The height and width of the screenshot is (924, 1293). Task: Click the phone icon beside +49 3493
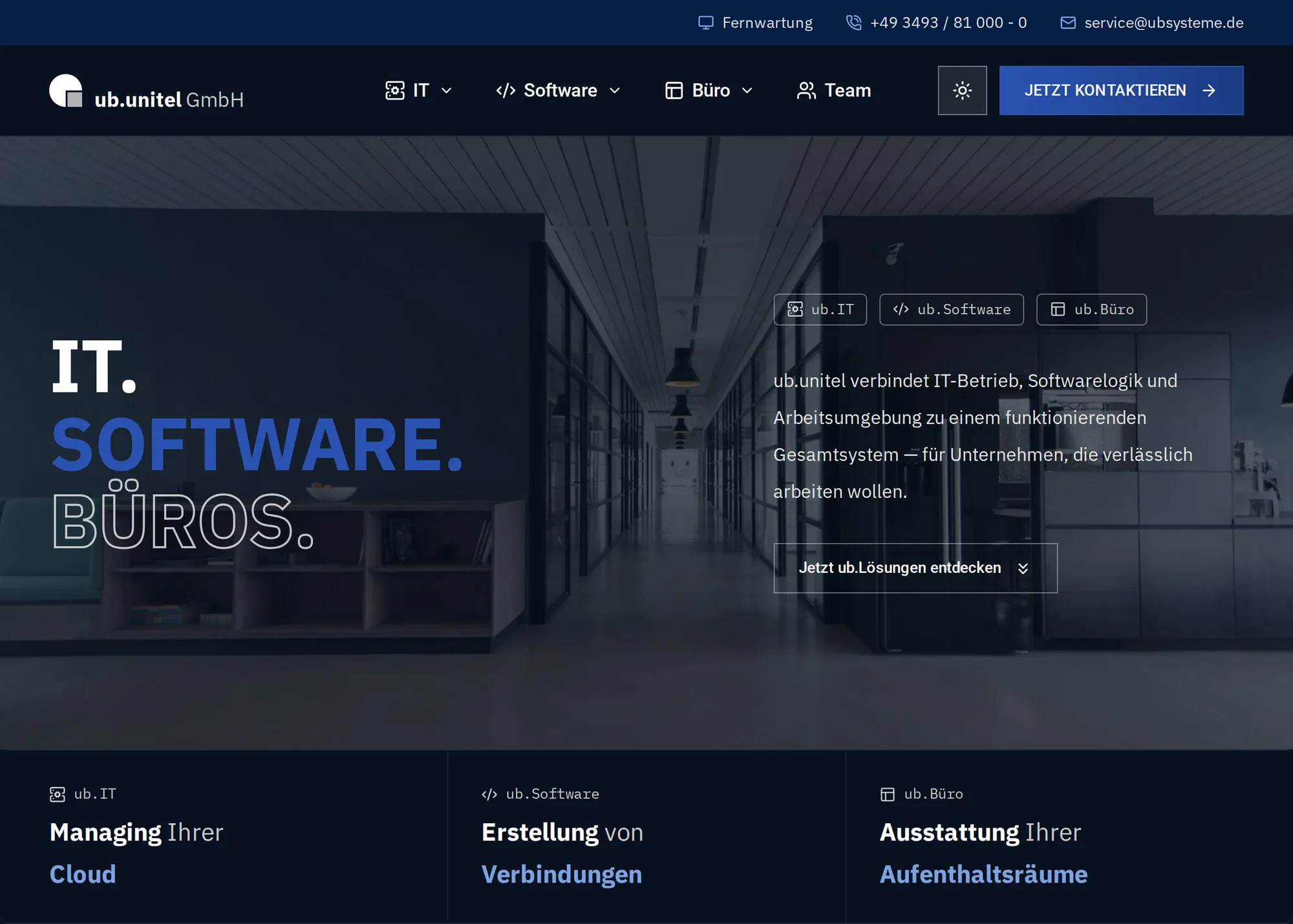854,23
